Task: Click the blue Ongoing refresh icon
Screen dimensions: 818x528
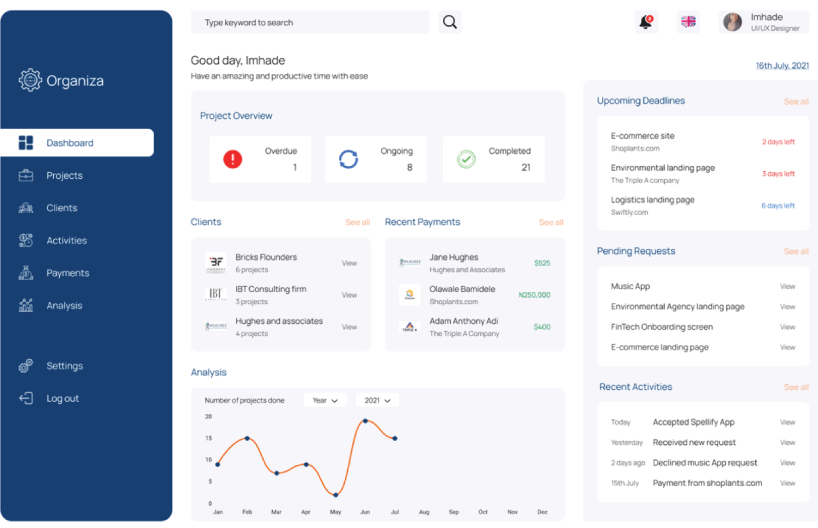Action: pyautogui.click(x=348, y=159)
